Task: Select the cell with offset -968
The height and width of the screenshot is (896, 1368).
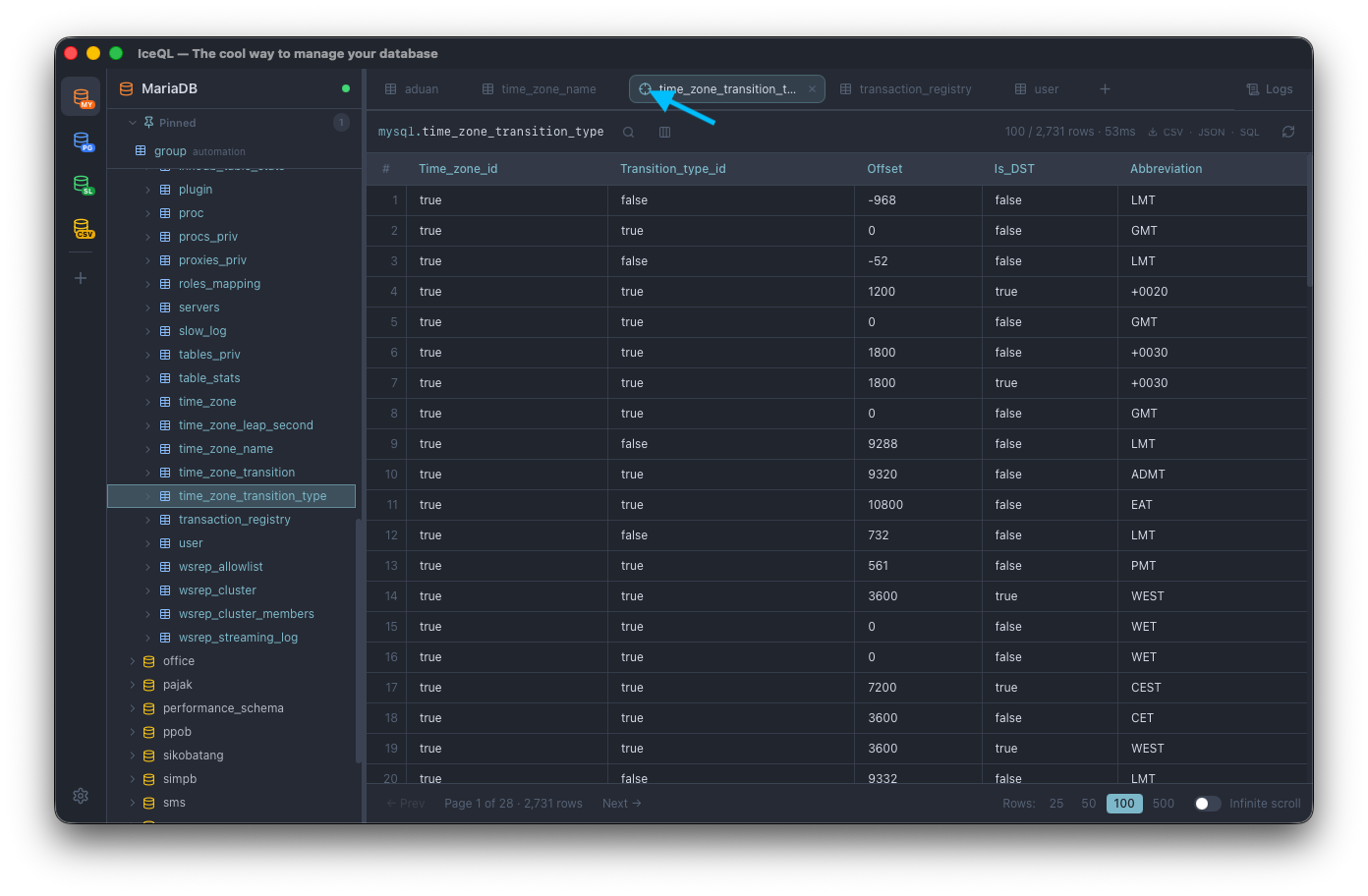Action: 918,200
